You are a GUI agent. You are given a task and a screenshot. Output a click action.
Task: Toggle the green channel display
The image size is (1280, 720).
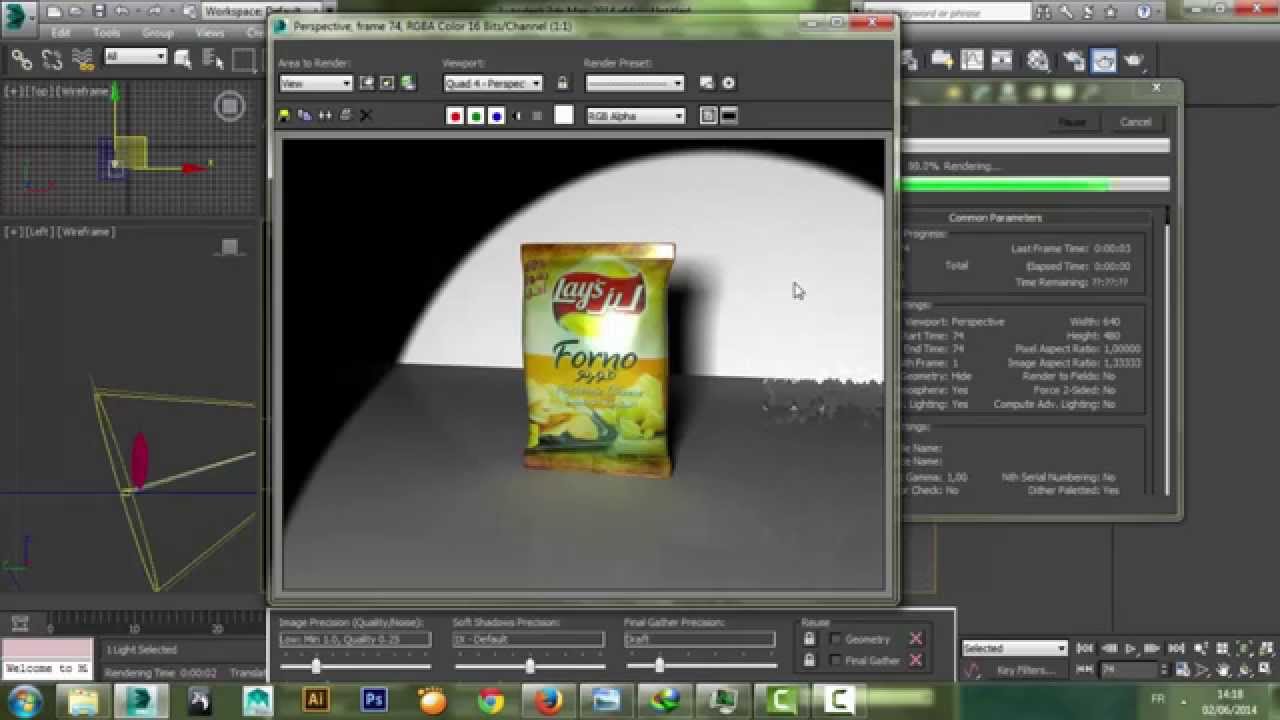(x=476, y=116)
